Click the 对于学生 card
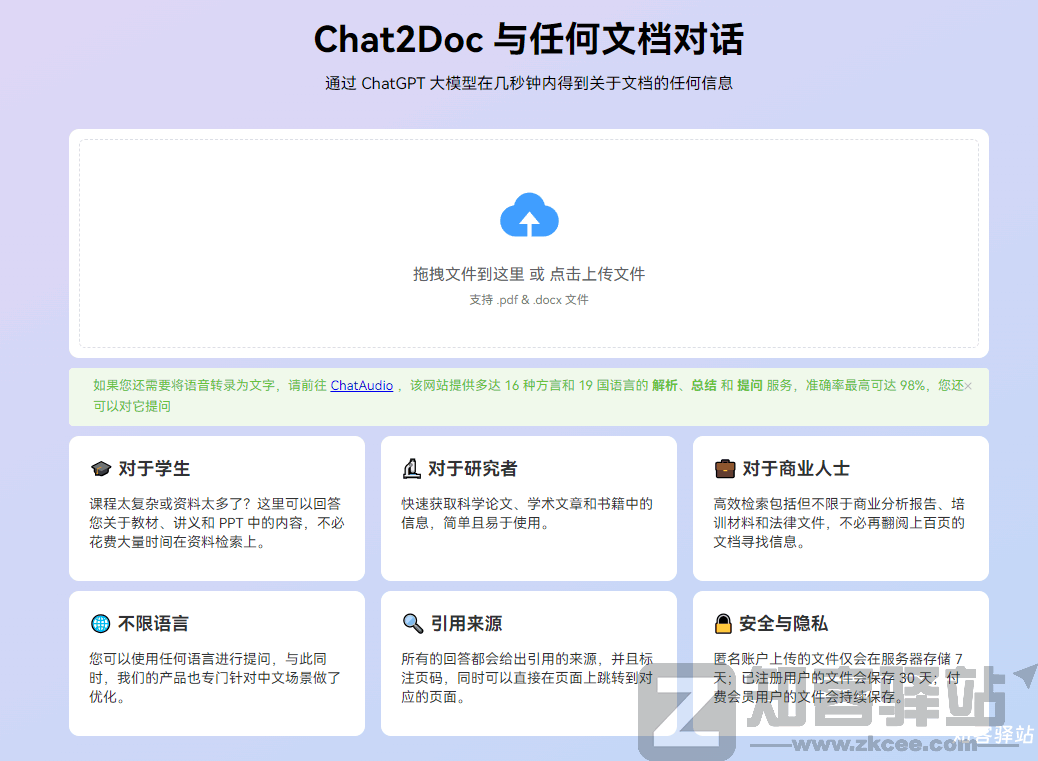 216,507
